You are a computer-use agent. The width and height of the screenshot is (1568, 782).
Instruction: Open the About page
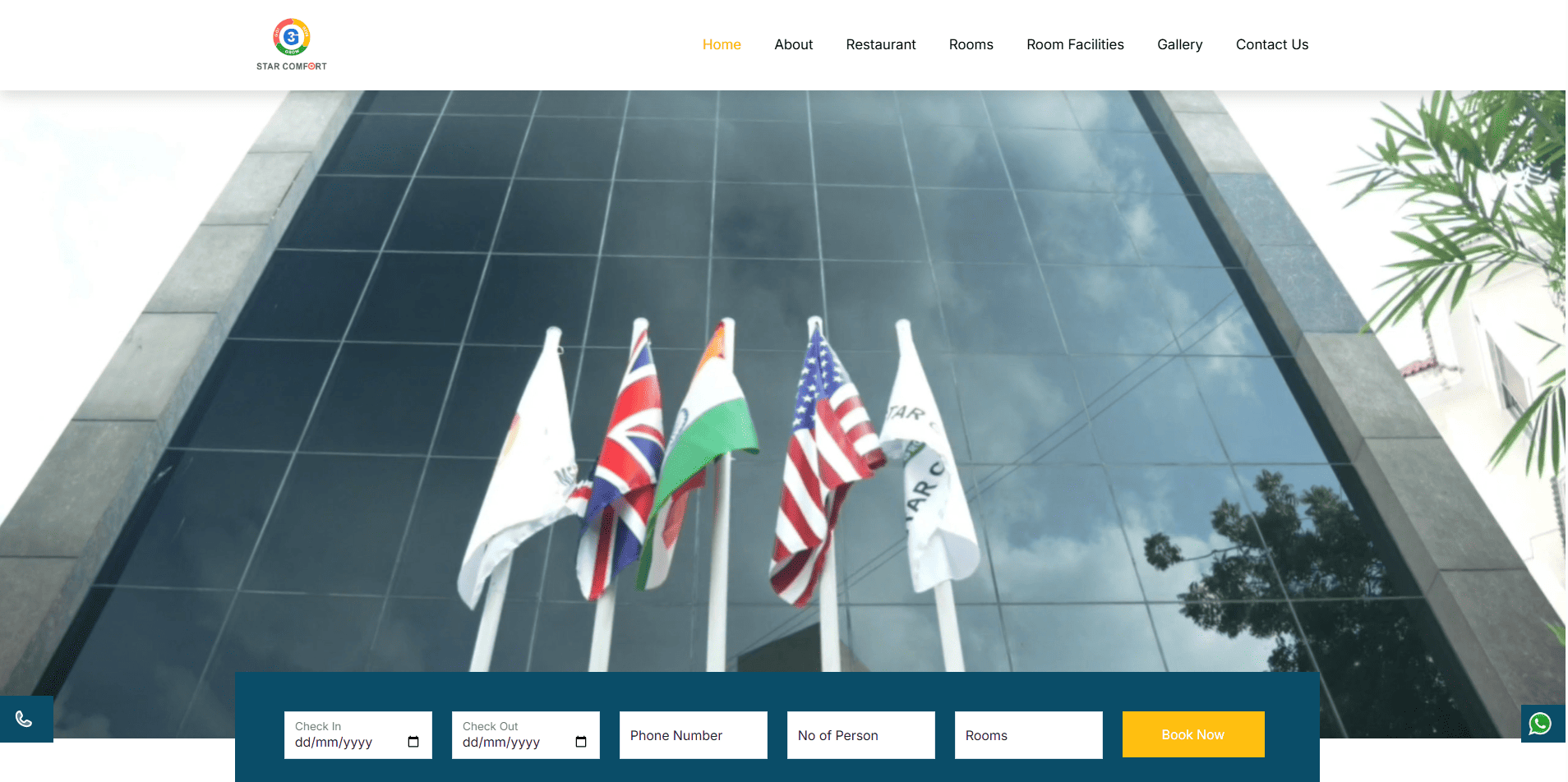point(793,44)
